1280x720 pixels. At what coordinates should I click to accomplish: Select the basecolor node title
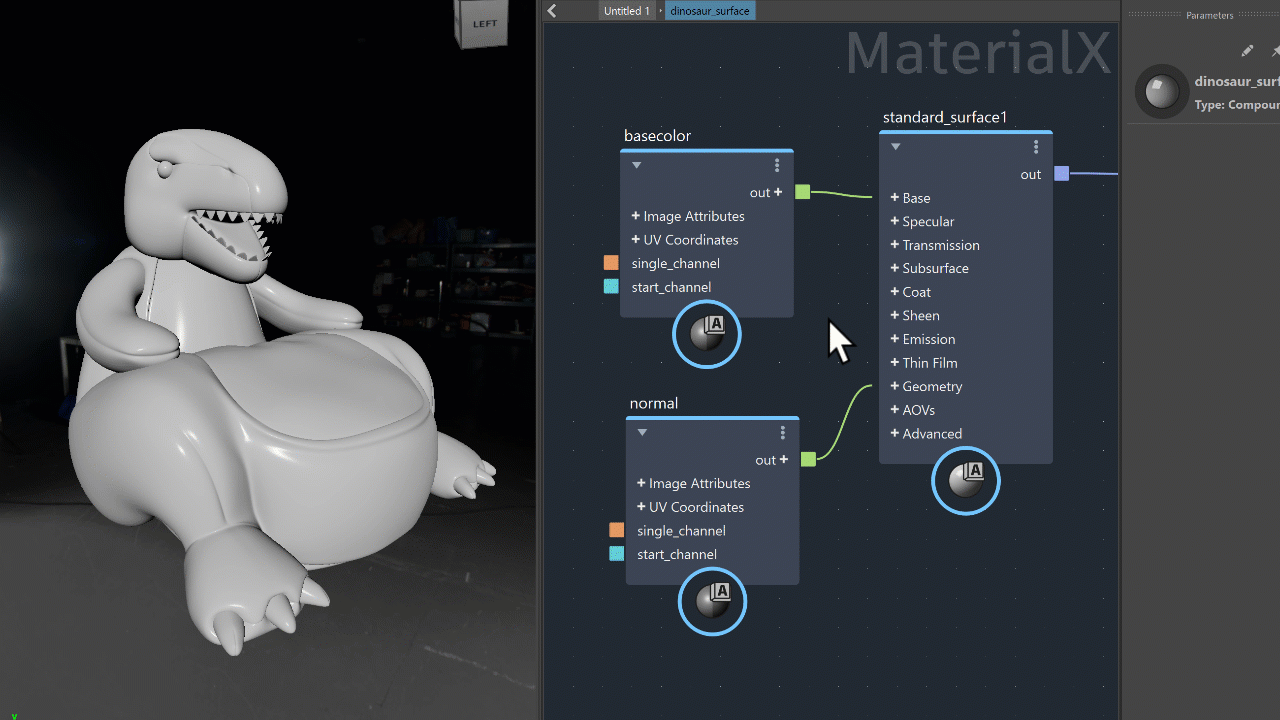(657, 136)
